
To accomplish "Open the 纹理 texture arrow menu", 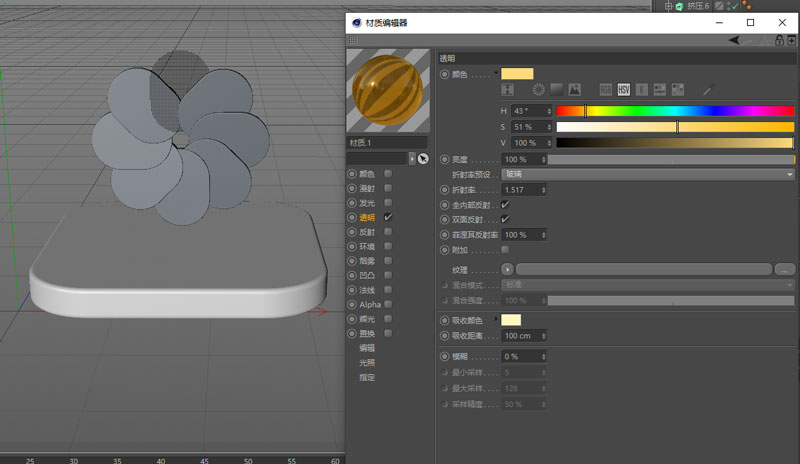I will (x=508, y=269).
